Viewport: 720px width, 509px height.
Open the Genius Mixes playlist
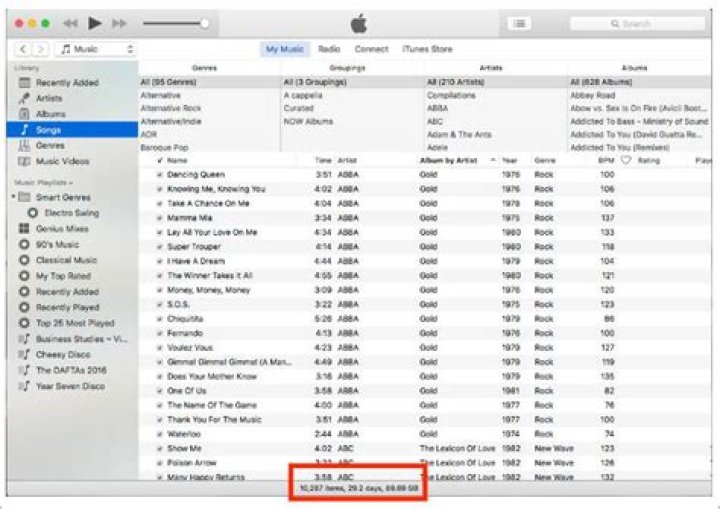tap(61, 229)
